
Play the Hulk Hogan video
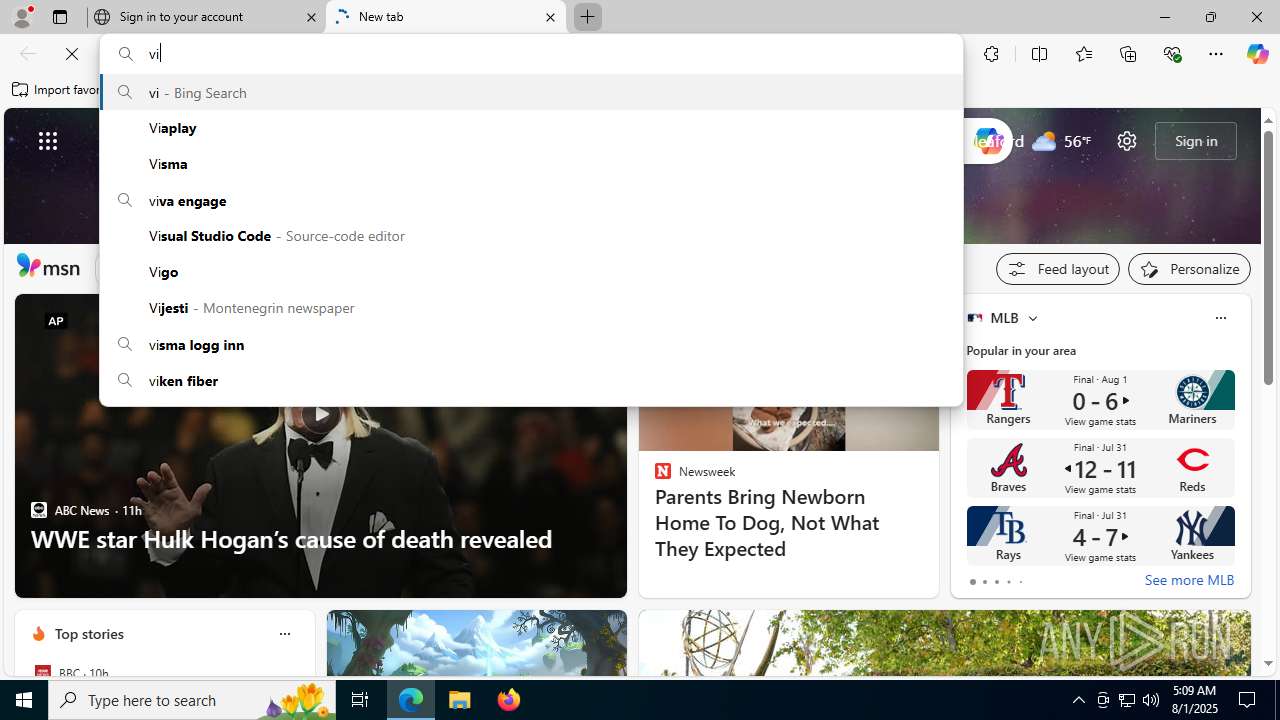click(320, 414)
